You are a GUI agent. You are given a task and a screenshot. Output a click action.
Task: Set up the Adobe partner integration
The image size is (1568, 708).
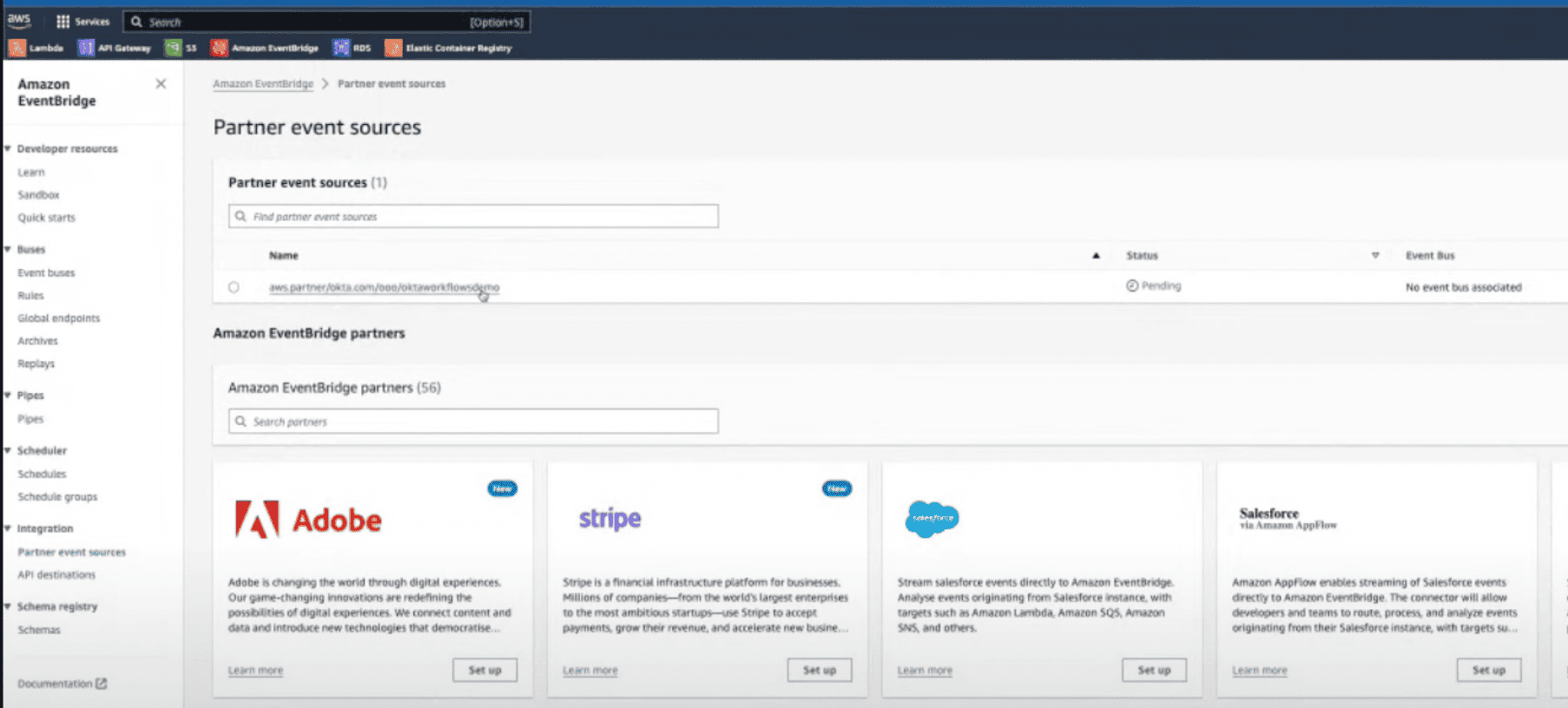coord(484,670)
